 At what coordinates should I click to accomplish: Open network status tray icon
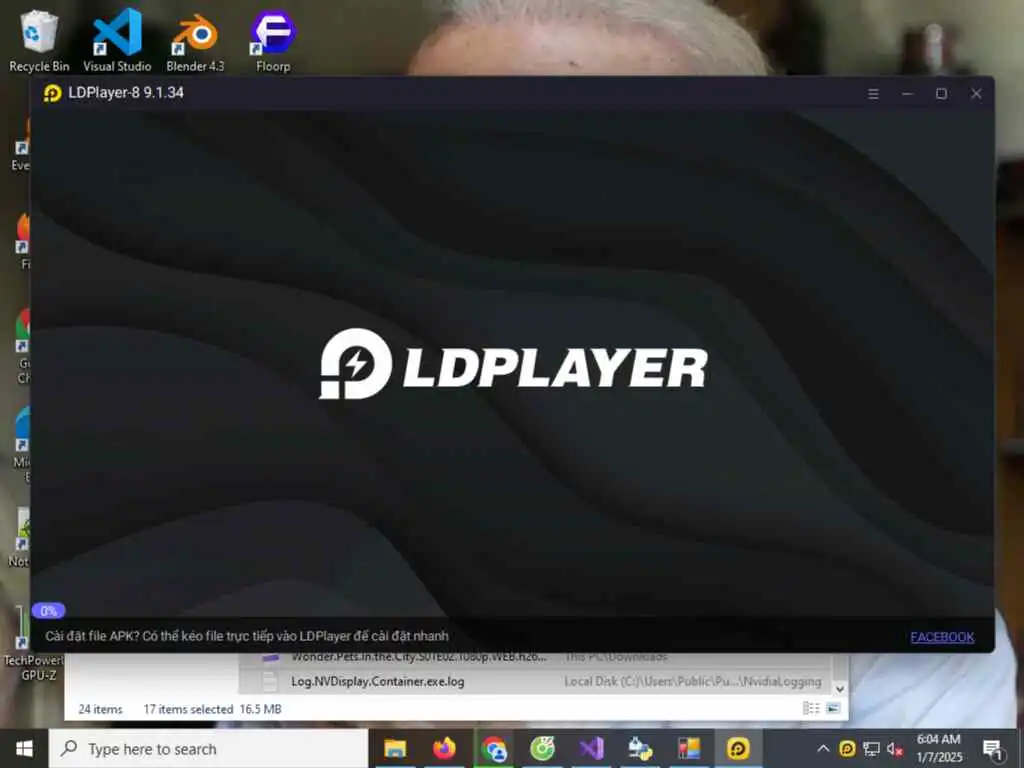(871, 748)
